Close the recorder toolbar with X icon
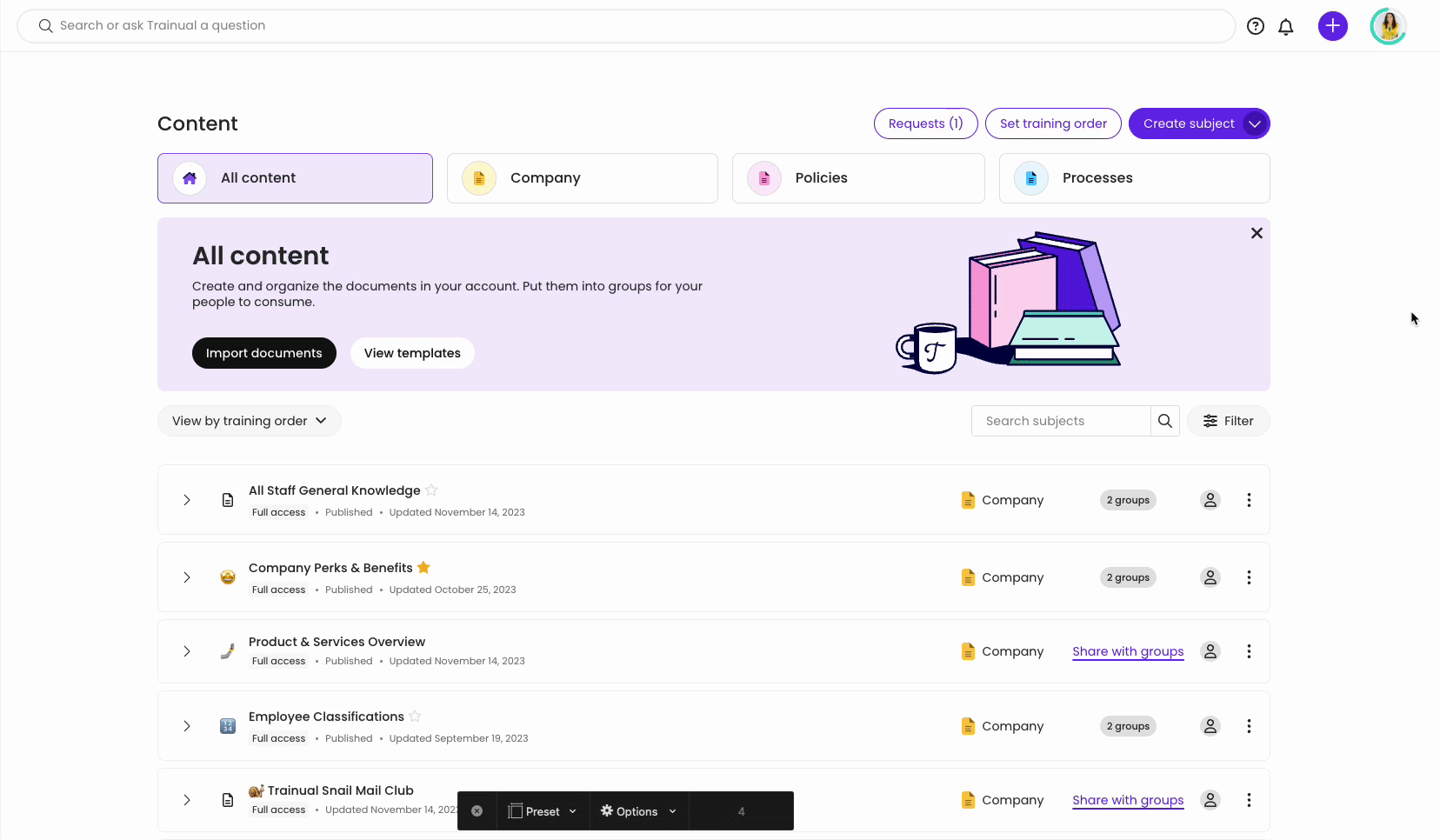1440x840 pixels. [x=477, y=811]
